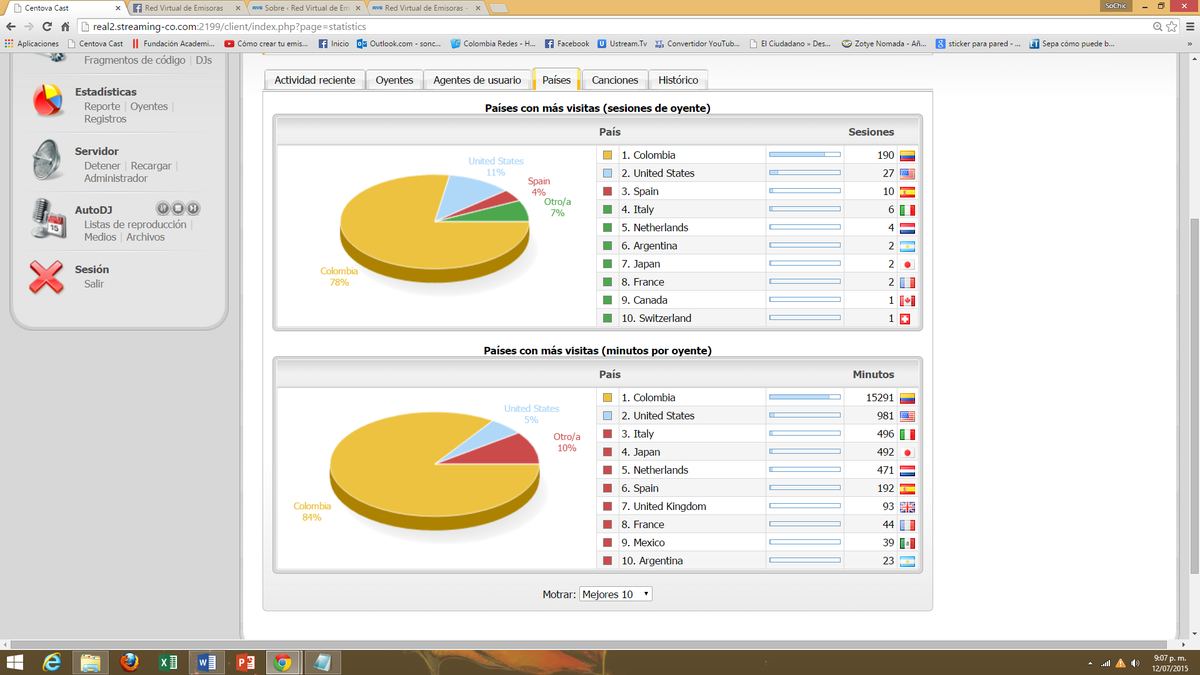
Task: Click the horizontal page scrollbar
Action: [590, 645]
